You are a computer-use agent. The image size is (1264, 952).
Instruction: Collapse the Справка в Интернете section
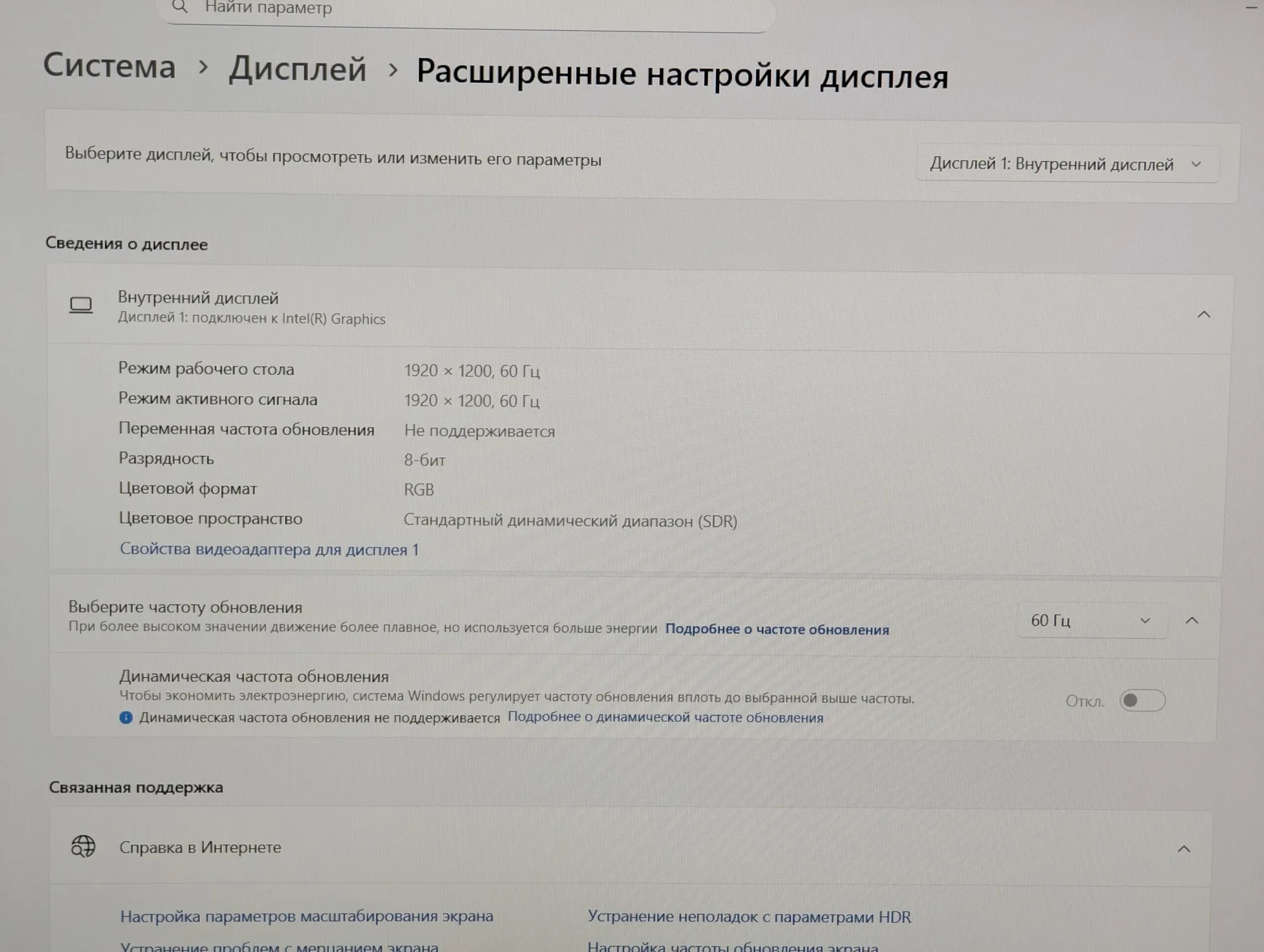coord(1184,849)
